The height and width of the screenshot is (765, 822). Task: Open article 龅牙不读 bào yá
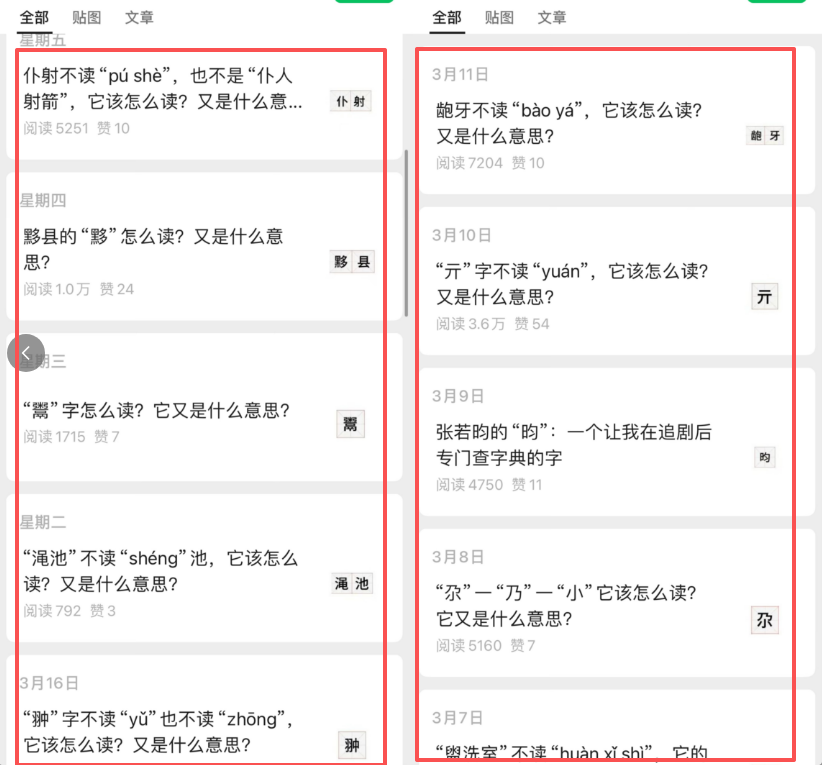tap(569, 123)
